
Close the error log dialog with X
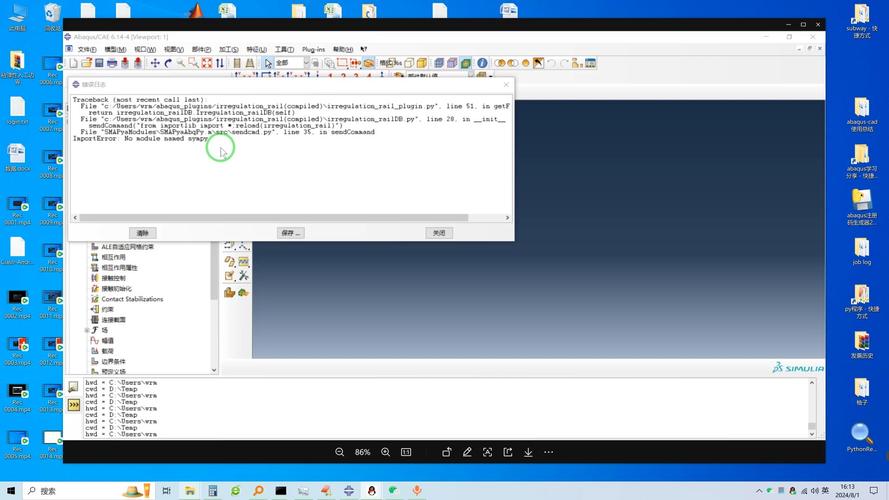(506, 84)
